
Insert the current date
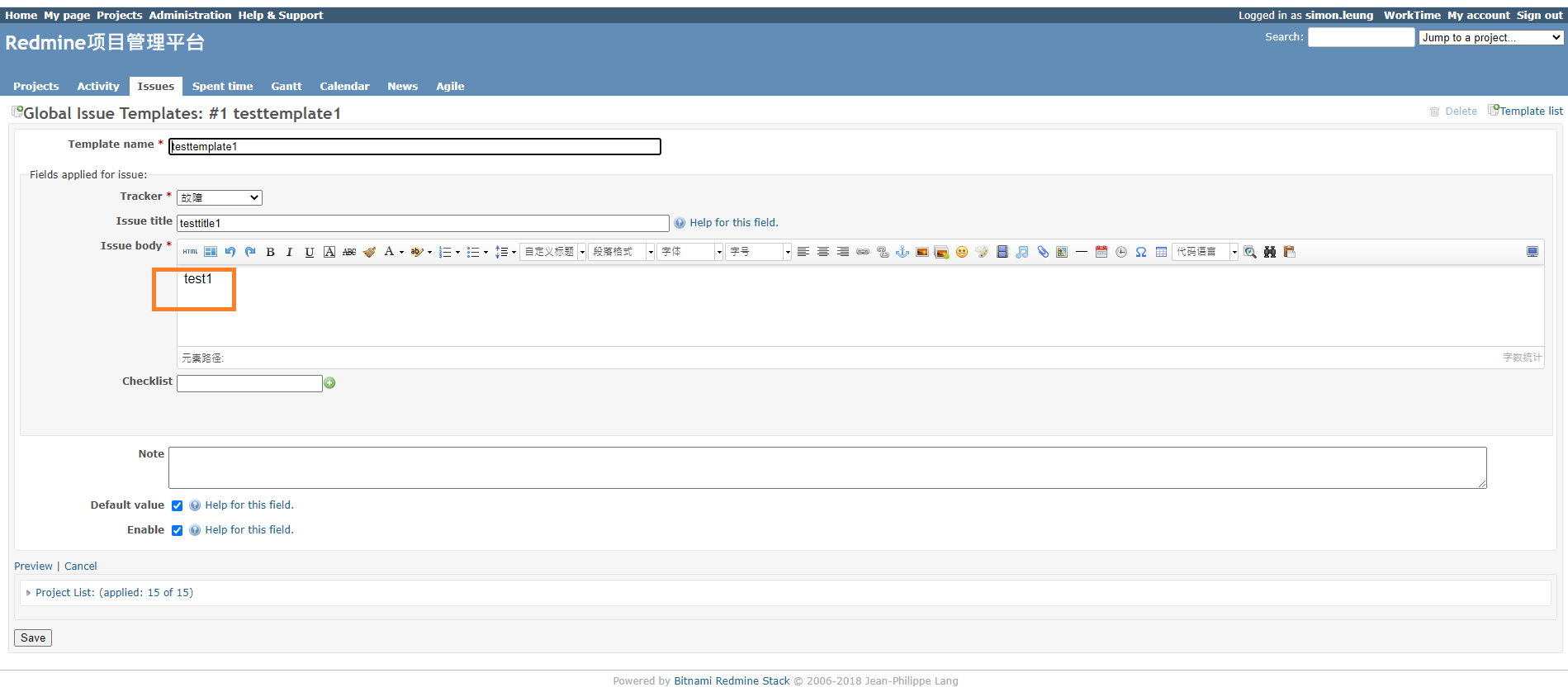pyautogui.click(x=1101, y=252)
